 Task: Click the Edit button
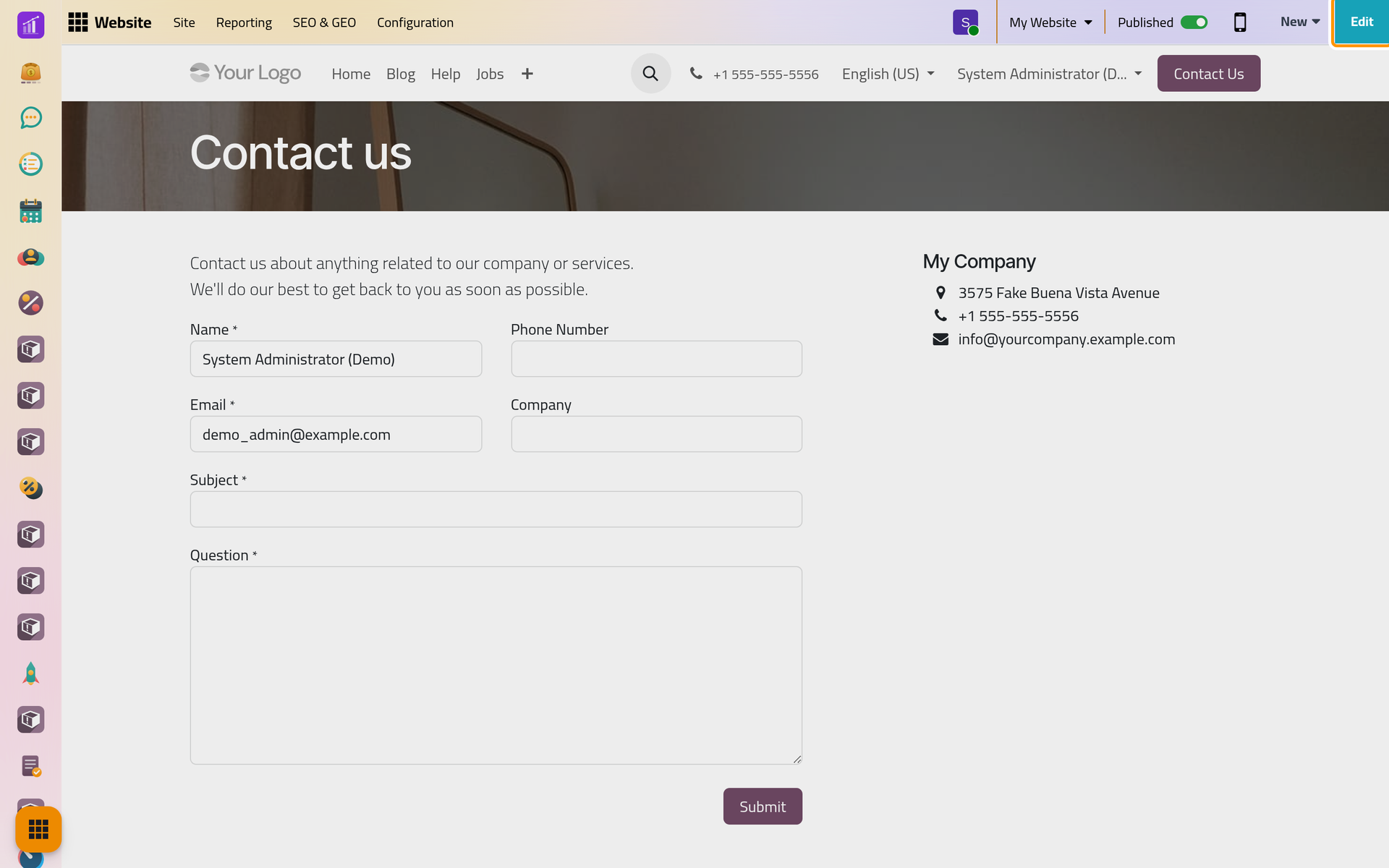[1361, 22]
